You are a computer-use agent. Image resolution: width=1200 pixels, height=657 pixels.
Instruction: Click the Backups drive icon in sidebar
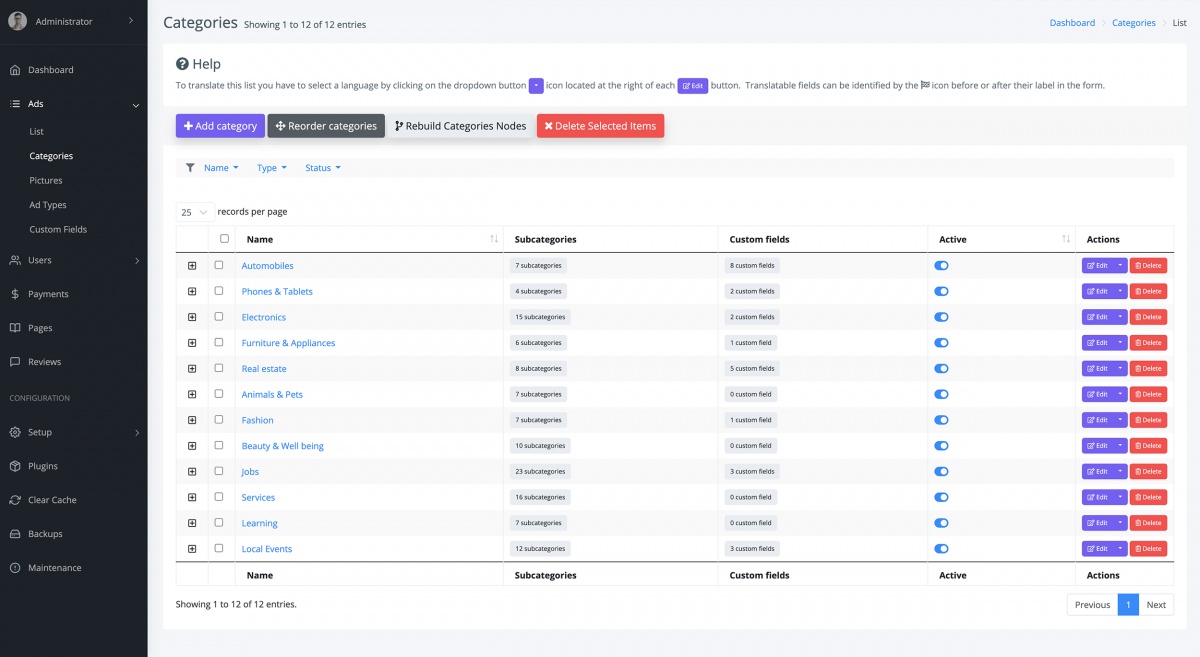click(15, 534)
